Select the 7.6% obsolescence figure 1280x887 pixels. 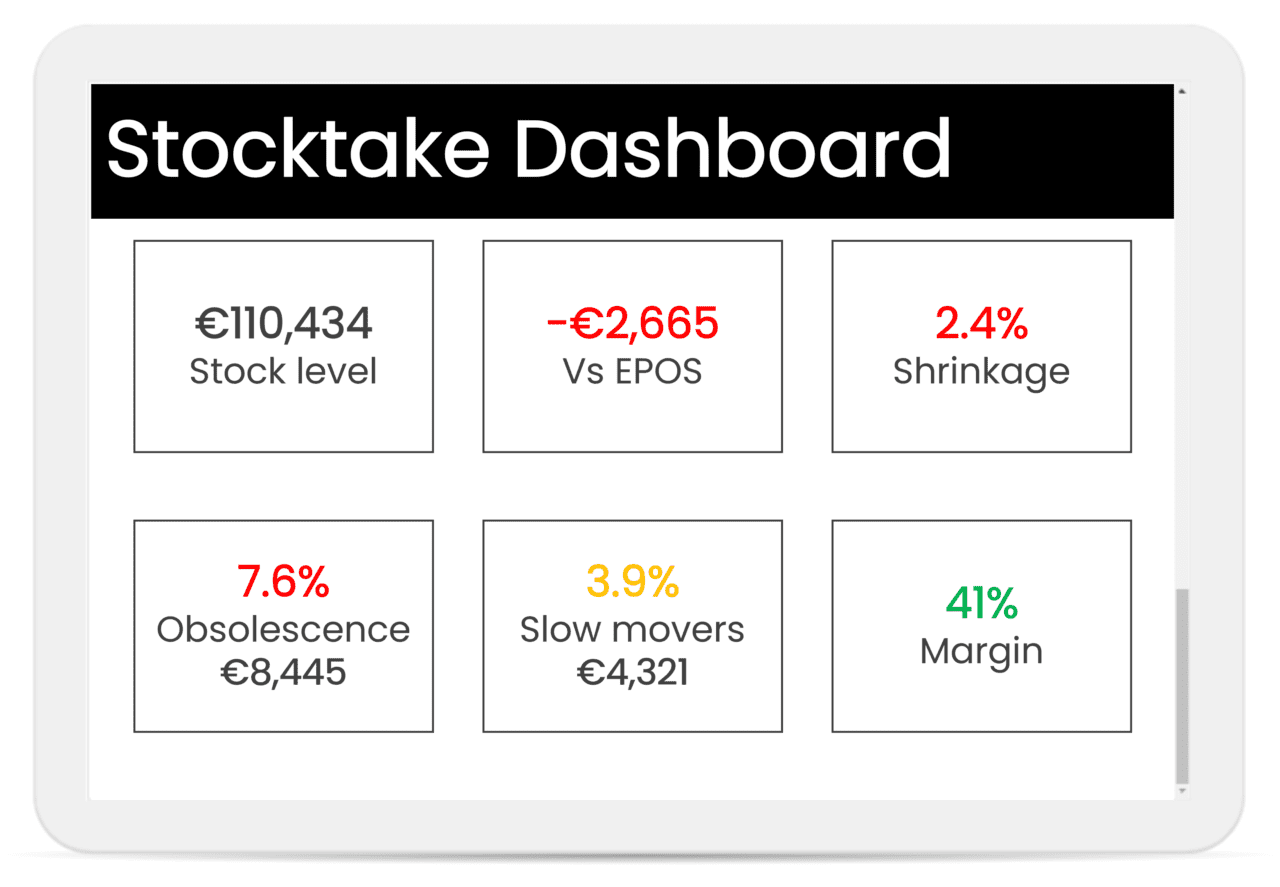point(283,581)
